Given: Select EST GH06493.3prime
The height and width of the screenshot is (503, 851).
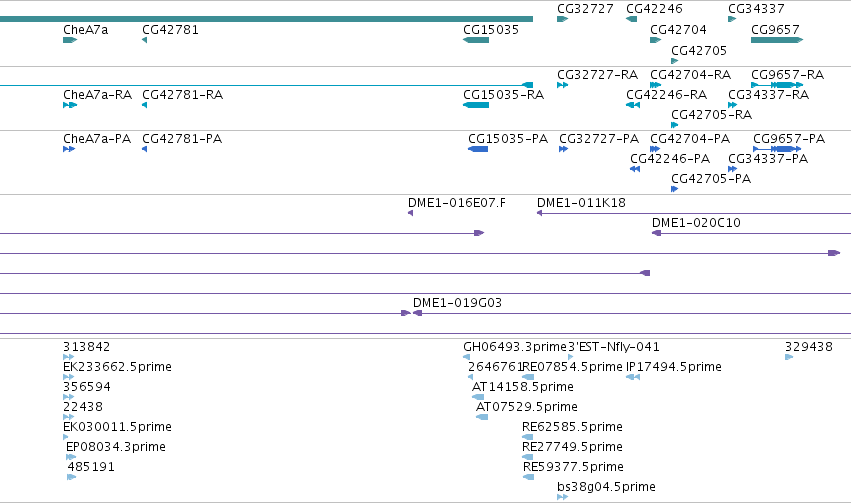Looking at the screenshot, I should click(515, 347).
